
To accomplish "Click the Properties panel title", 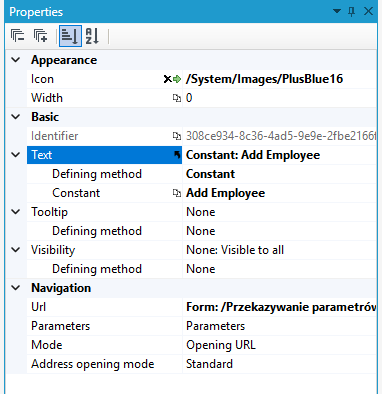I will (36, 12).
